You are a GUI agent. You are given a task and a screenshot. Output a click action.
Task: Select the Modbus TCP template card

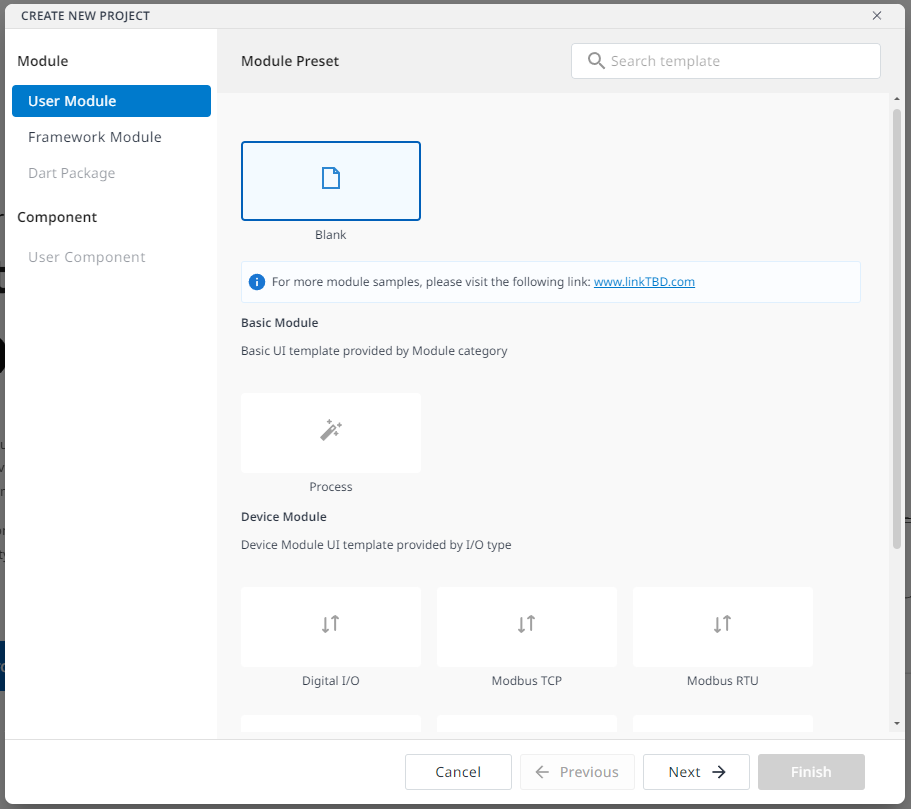[x=526, y=627]
